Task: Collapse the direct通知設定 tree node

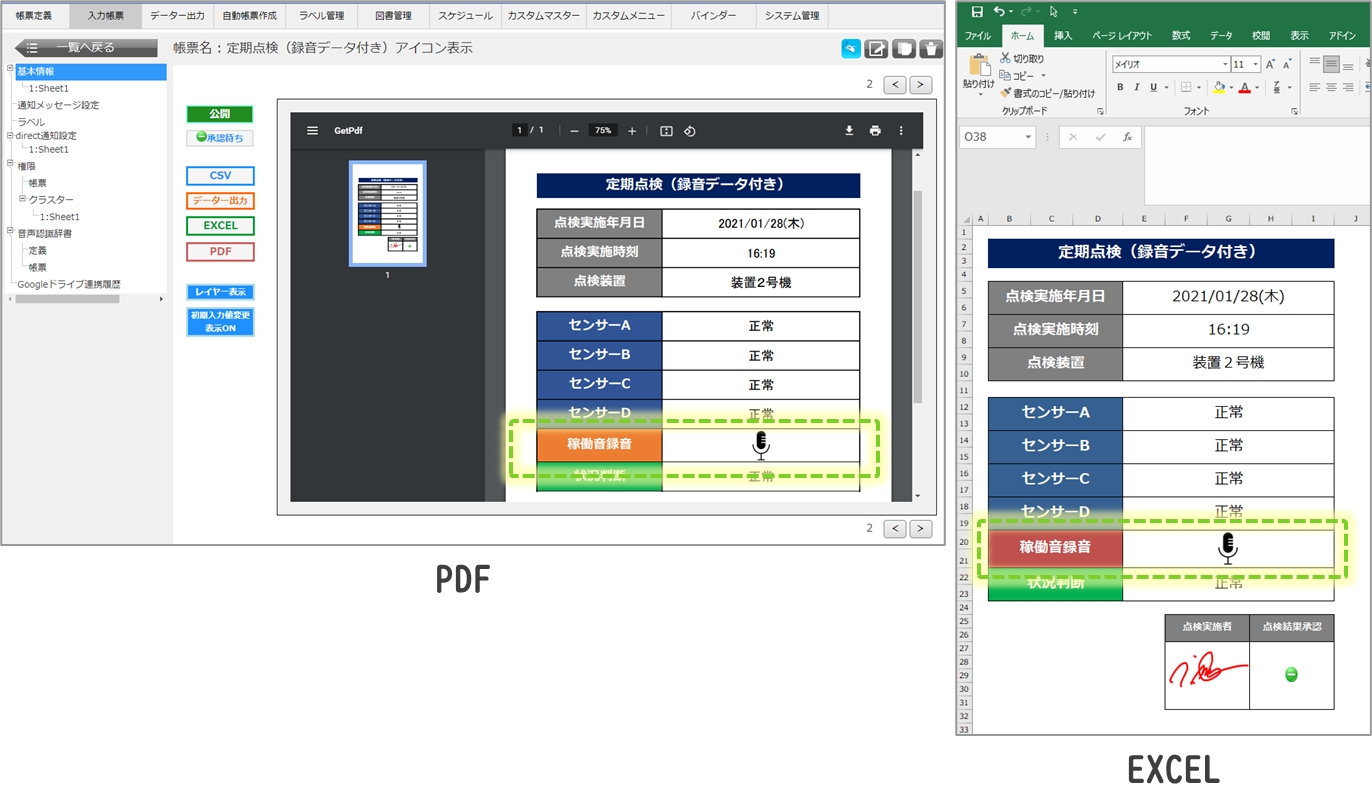Action: 10,134
